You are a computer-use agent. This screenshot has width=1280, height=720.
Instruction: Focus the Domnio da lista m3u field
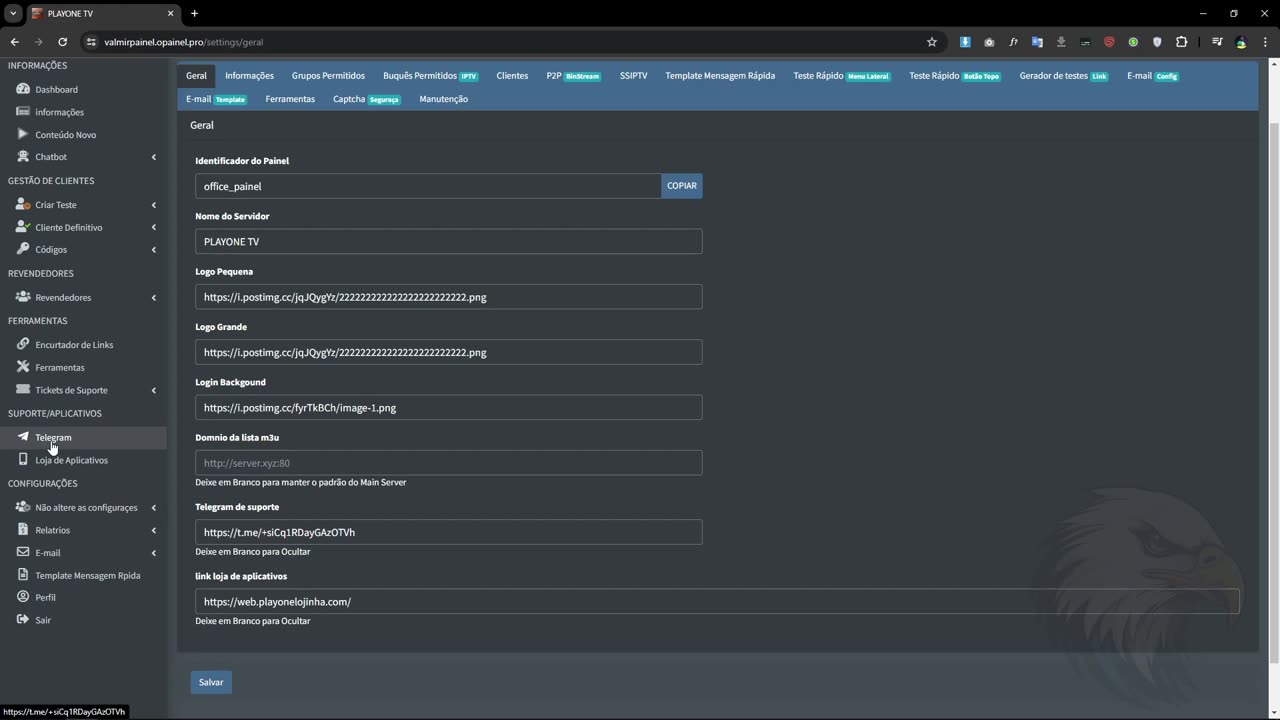point(448,463)
